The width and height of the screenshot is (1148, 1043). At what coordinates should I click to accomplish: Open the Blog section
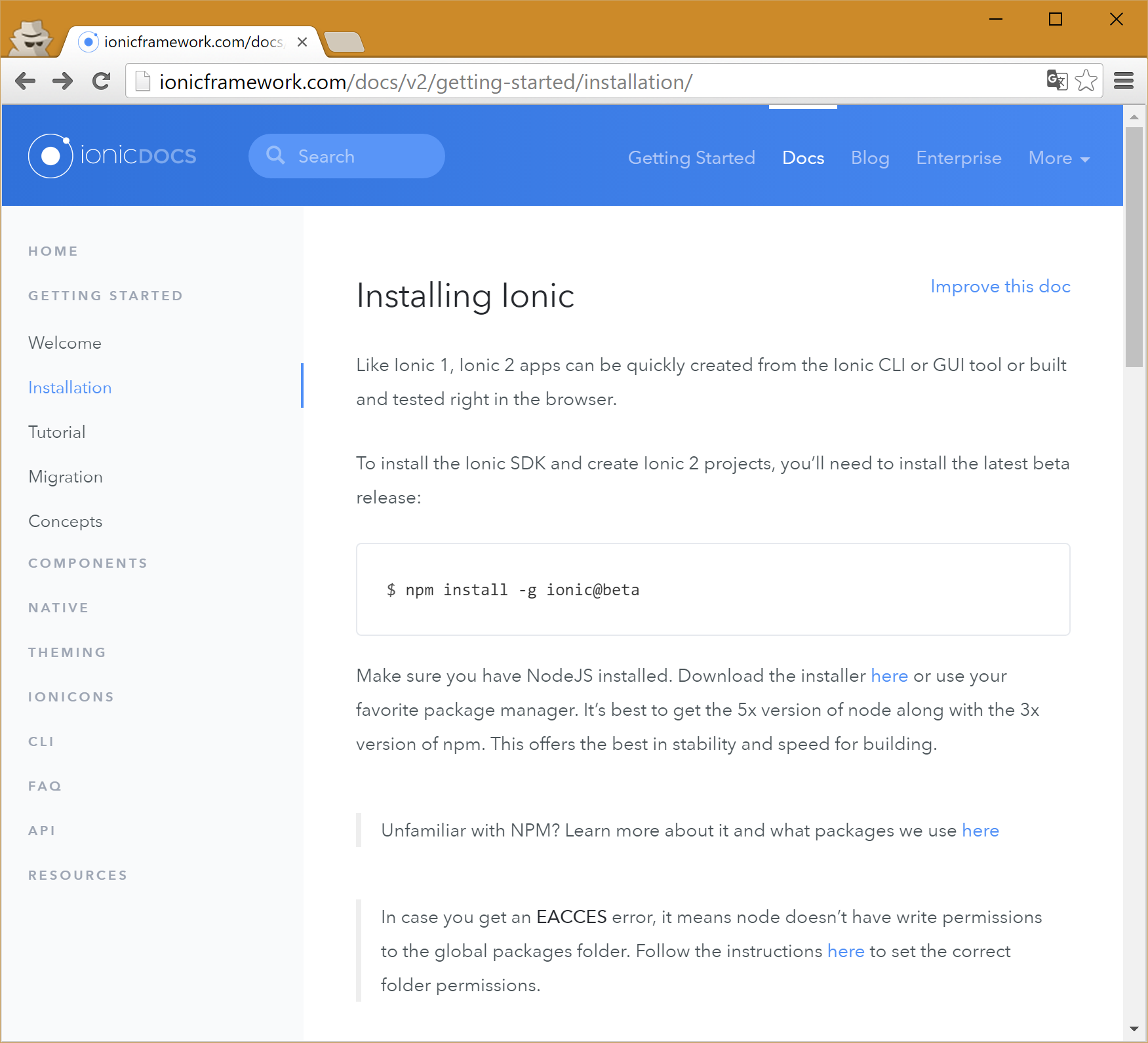click(870, 158)
